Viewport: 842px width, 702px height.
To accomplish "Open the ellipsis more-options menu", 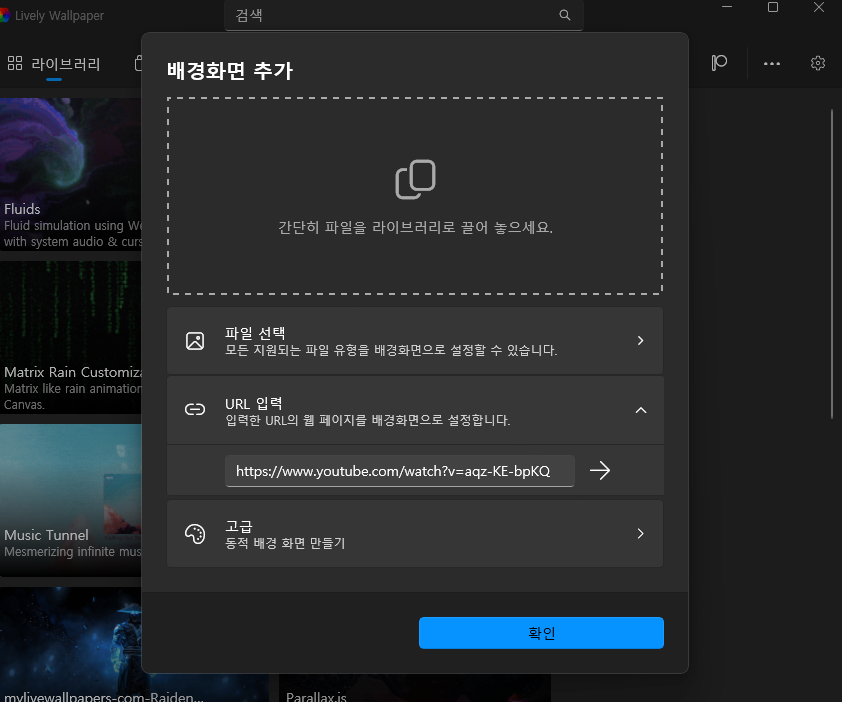I will coord(771,63).
